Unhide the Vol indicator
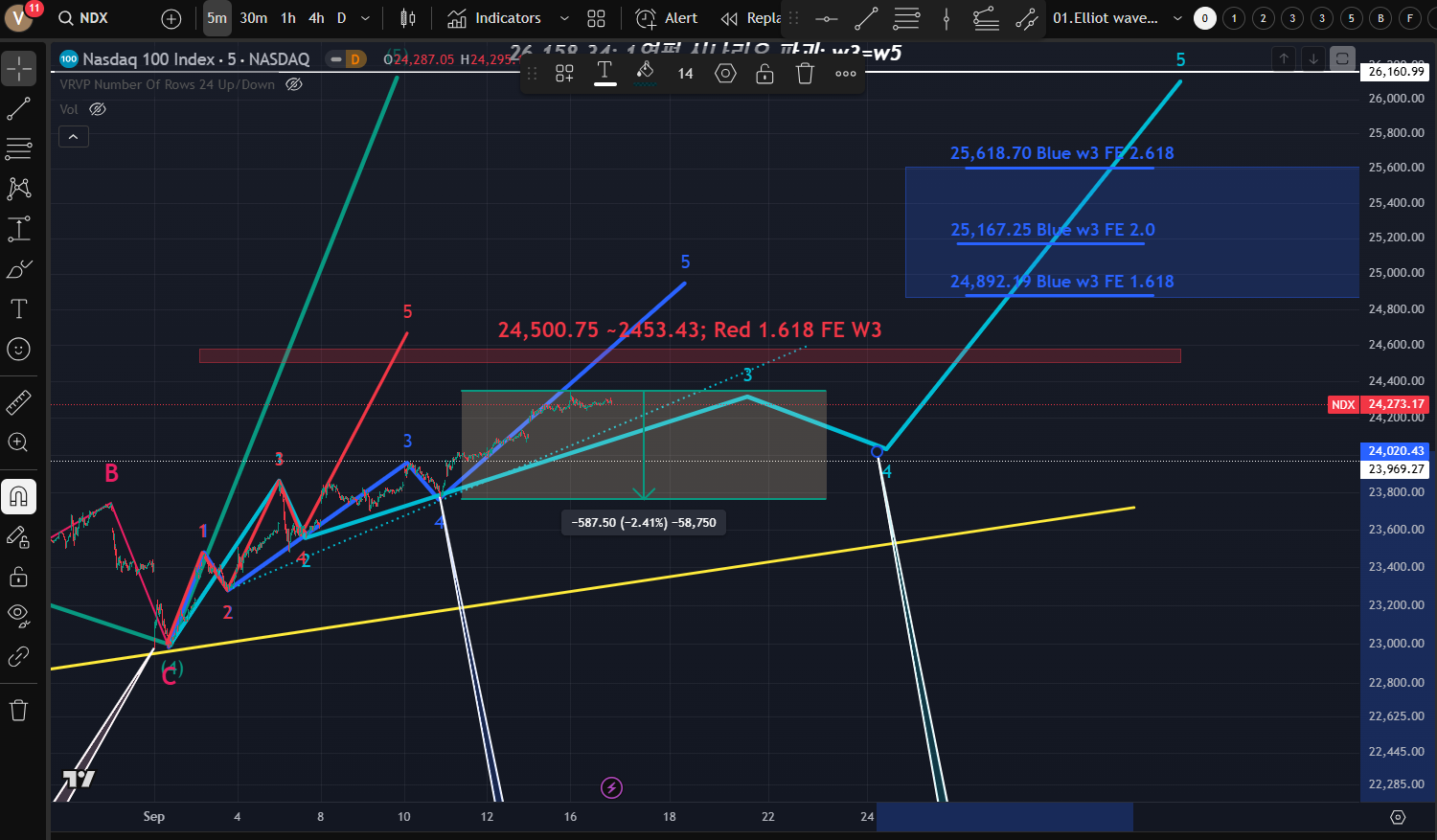1437x840 pixels. point(97,109)
